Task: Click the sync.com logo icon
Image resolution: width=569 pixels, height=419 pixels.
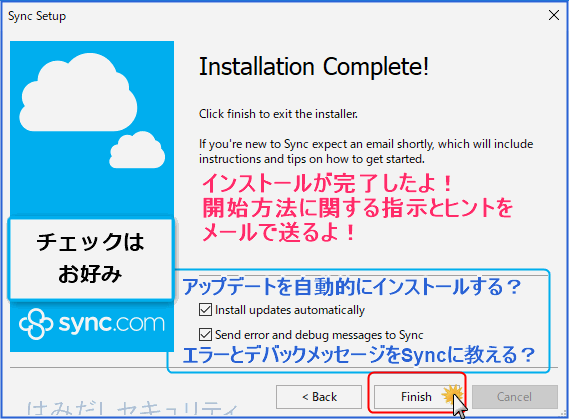Action: click(36, 324)
